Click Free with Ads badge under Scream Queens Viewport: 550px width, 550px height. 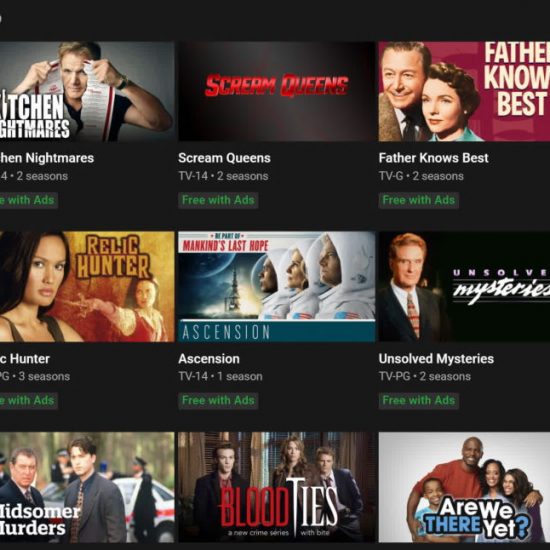click(x=218, y=200)
